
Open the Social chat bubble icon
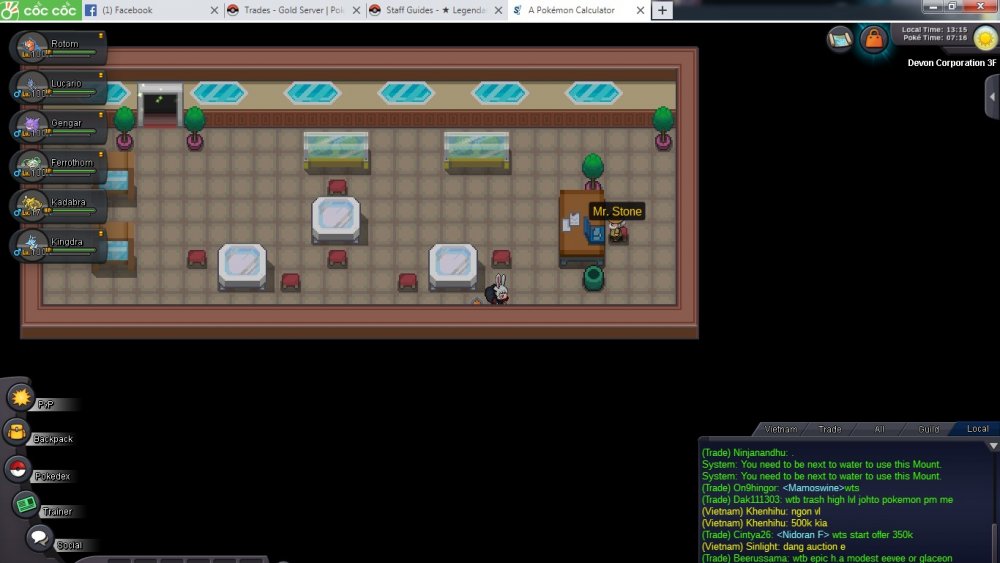click(39, 538)
